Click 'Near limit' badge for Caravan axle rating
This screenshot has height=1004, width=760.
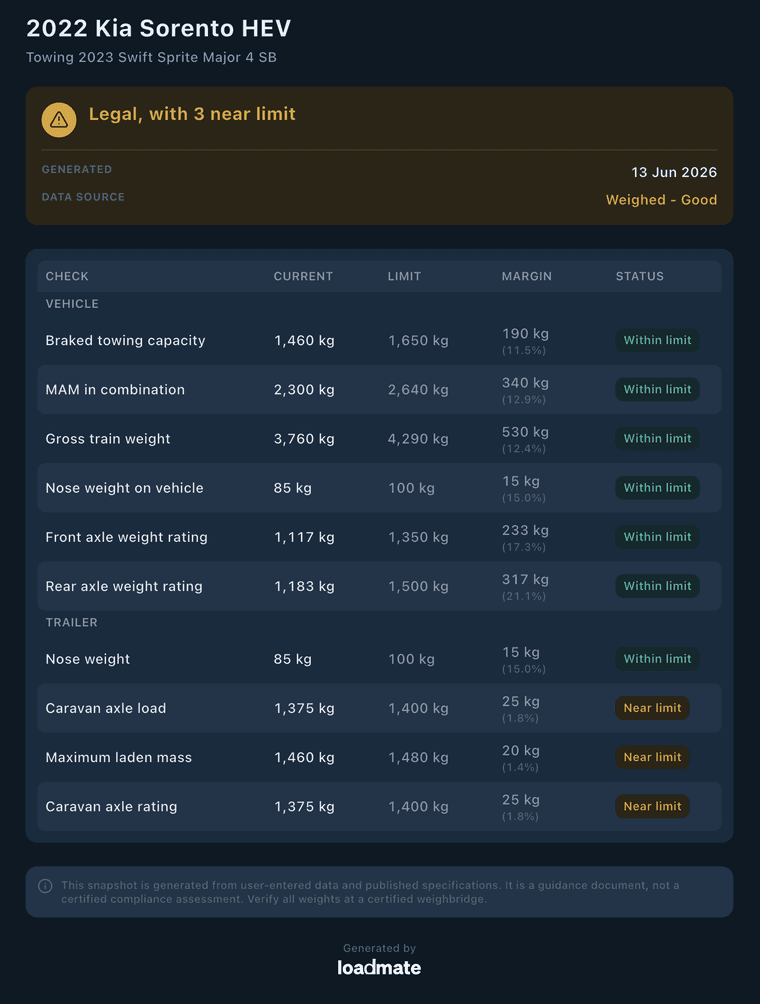pos(652,807)
